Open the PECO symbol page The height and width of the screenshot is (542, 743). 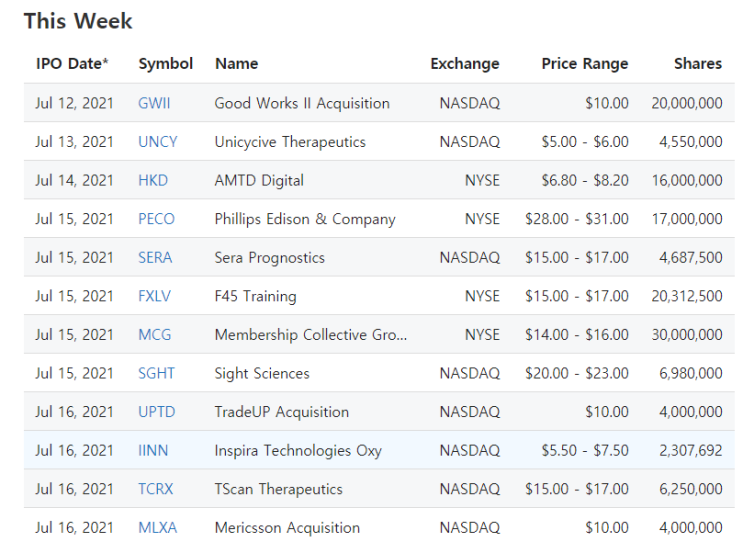(x=156, y=219)
